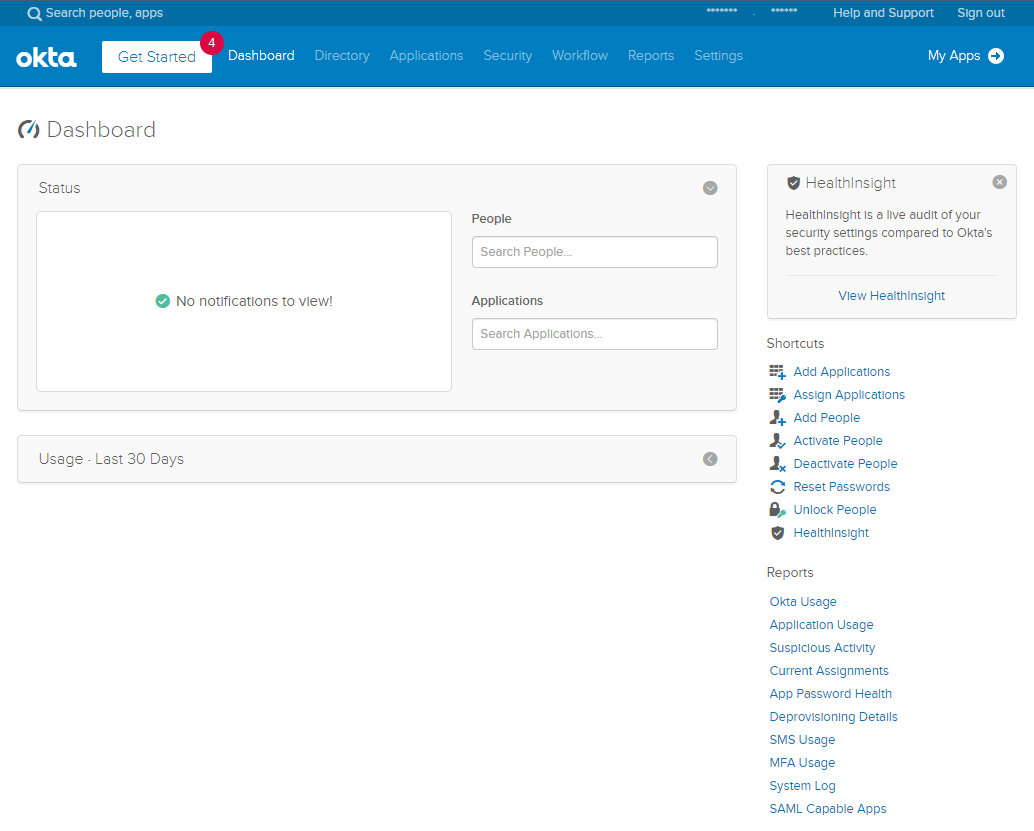Screen dimensions: 1034x831
Task: Open the Dashboard menu
Action: tap(261, 55)
